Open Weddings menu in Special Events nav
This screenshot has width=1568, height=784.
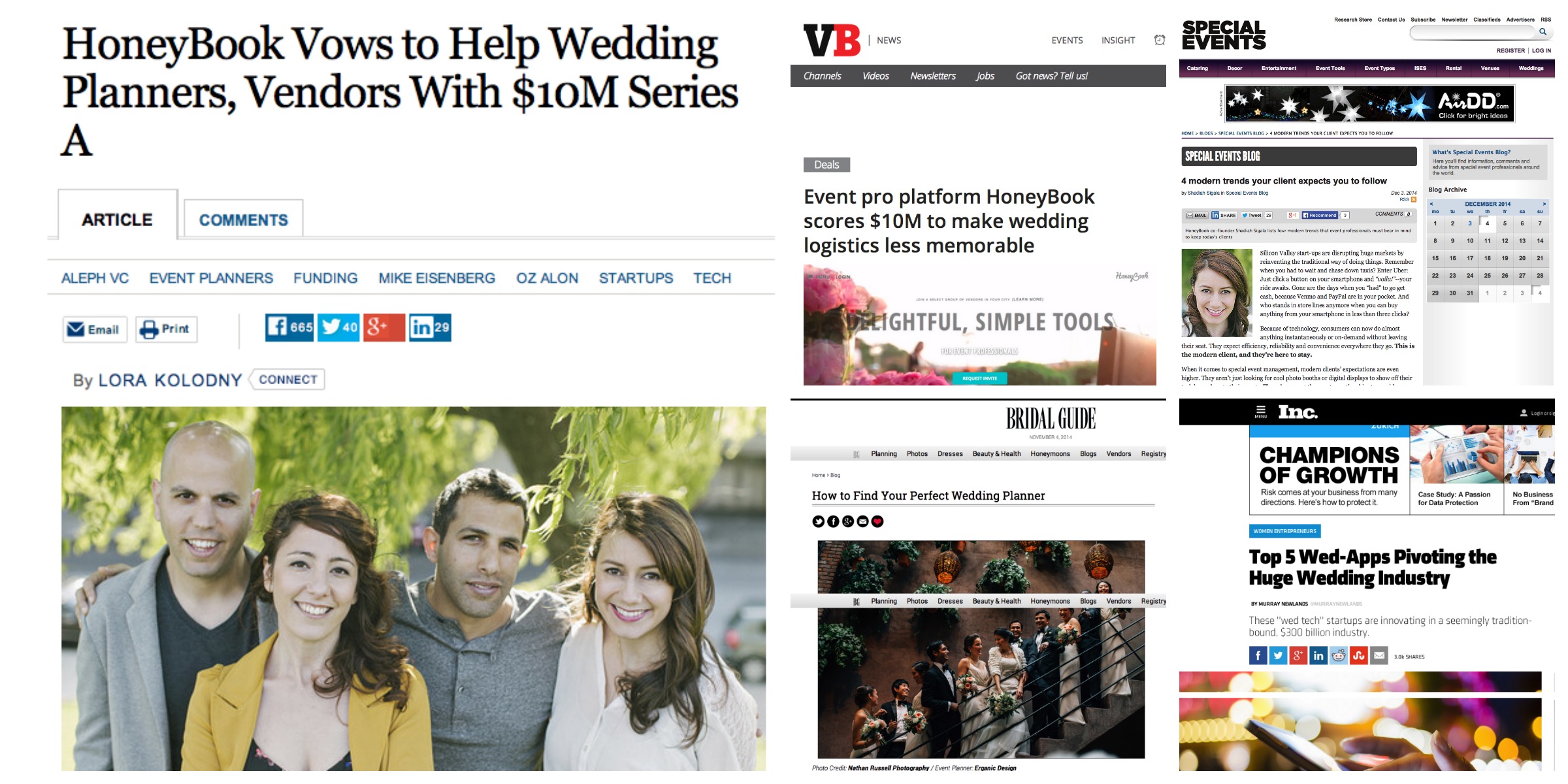(1531, 68)
